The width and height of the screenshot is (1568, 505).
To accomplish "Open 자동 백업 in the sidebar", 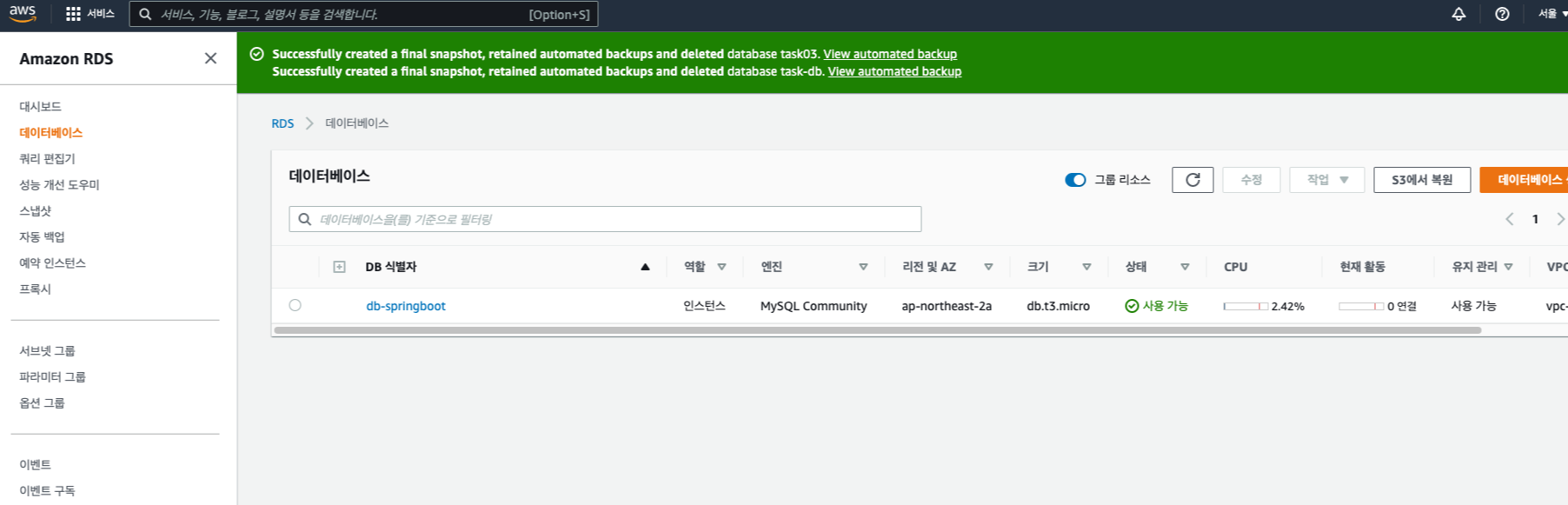I will [x=42, y=236].
